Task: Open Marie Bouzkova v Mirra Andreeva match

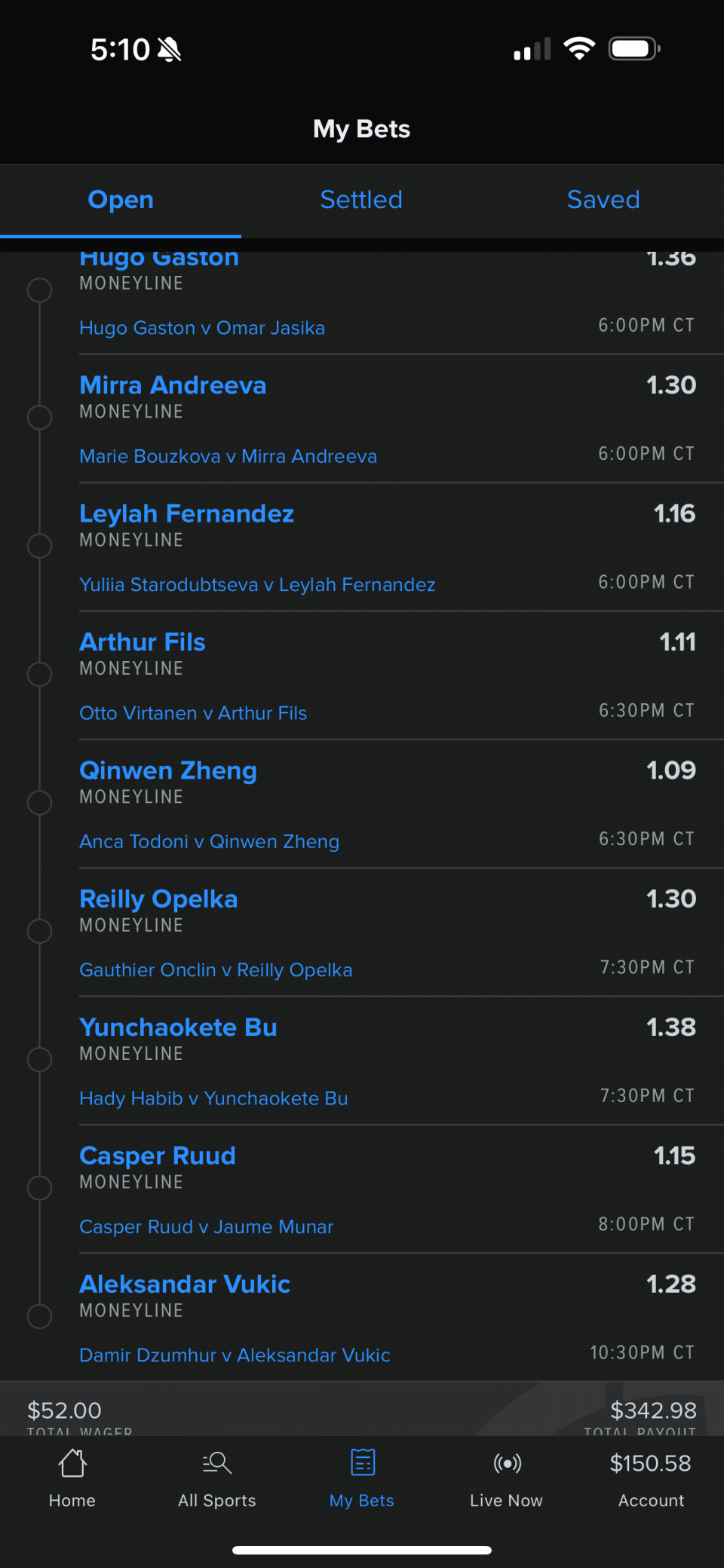Action: (228, 457)
